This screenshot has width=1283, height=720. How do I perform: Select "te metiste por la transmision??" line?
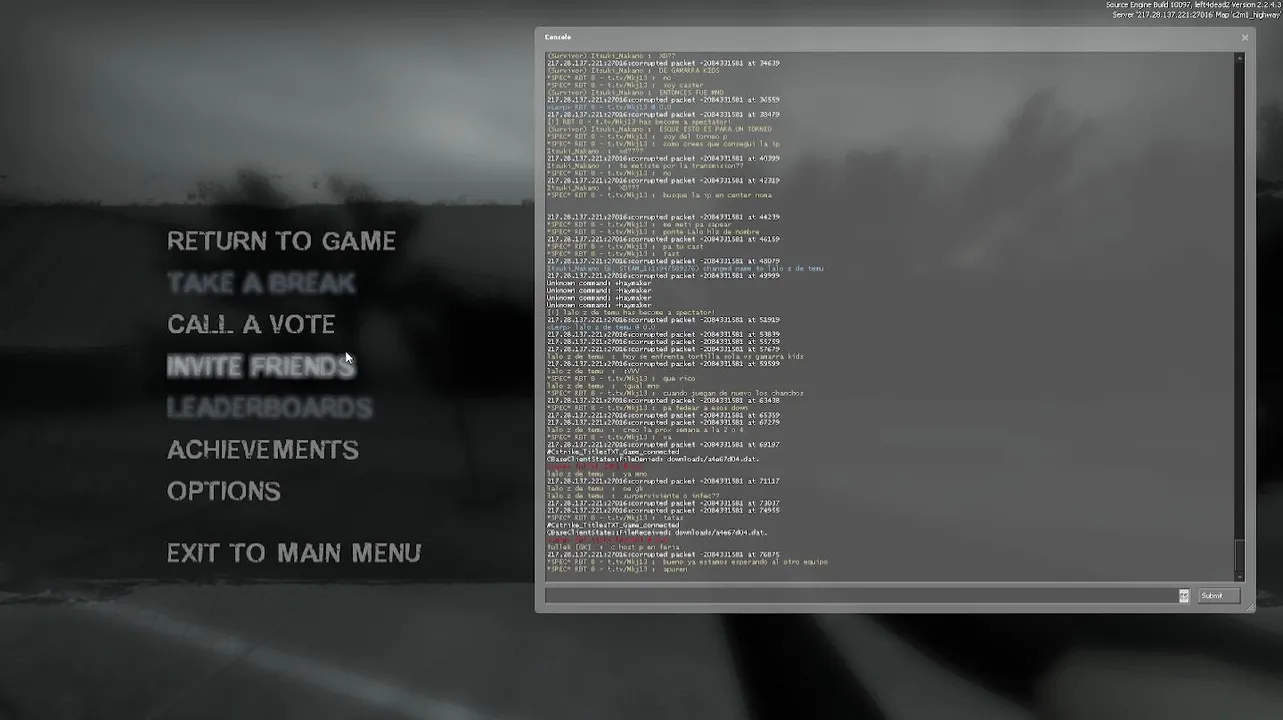645,166
